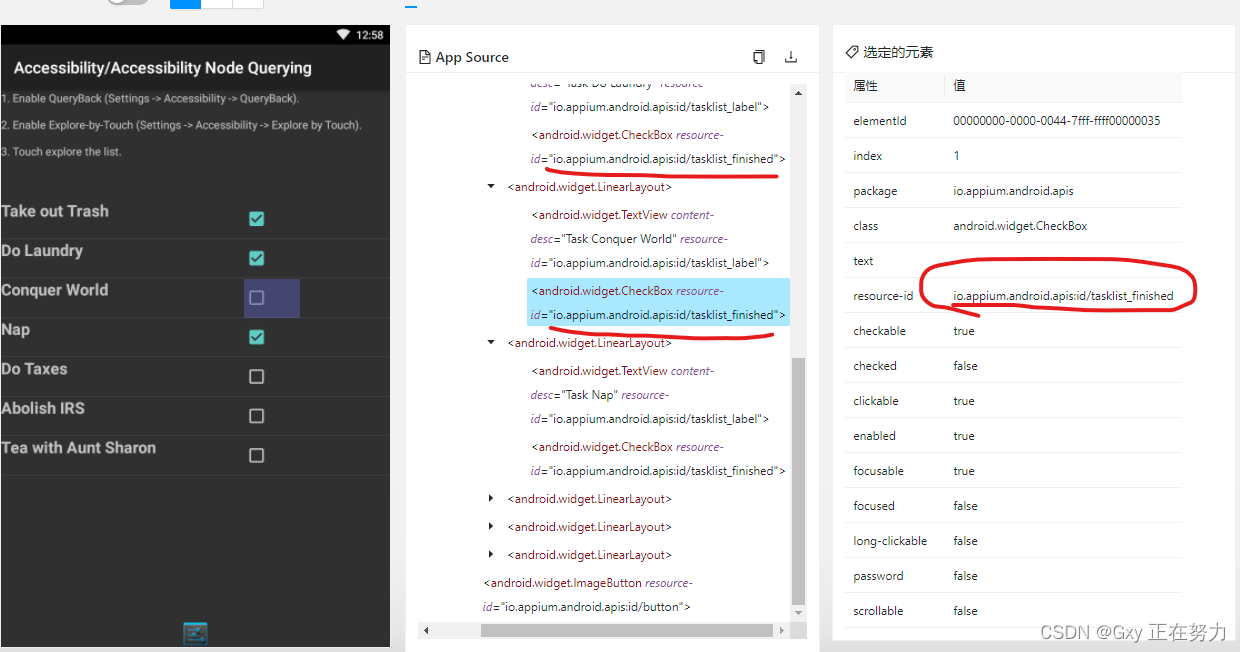The height and width of the screenshot is (652, 1240).
Task: Tap the Do Taxes list label
Action: (35, 369)
